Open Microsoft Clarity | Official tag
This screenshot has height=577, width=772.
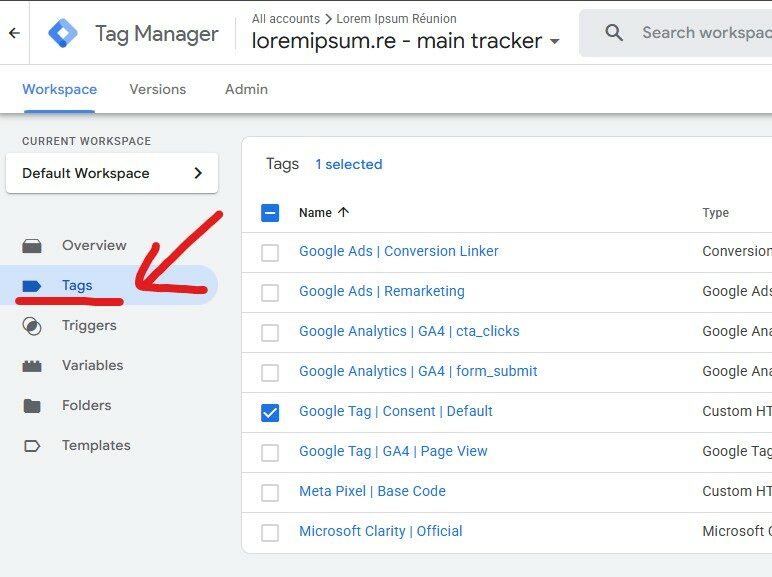pos(381,531)
